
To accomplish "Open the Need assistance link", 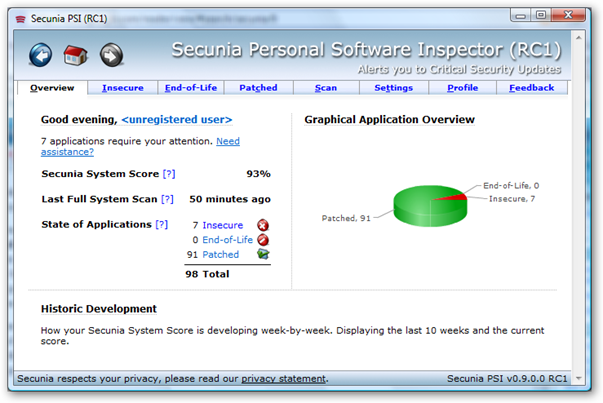I will [x=140, y=147].
